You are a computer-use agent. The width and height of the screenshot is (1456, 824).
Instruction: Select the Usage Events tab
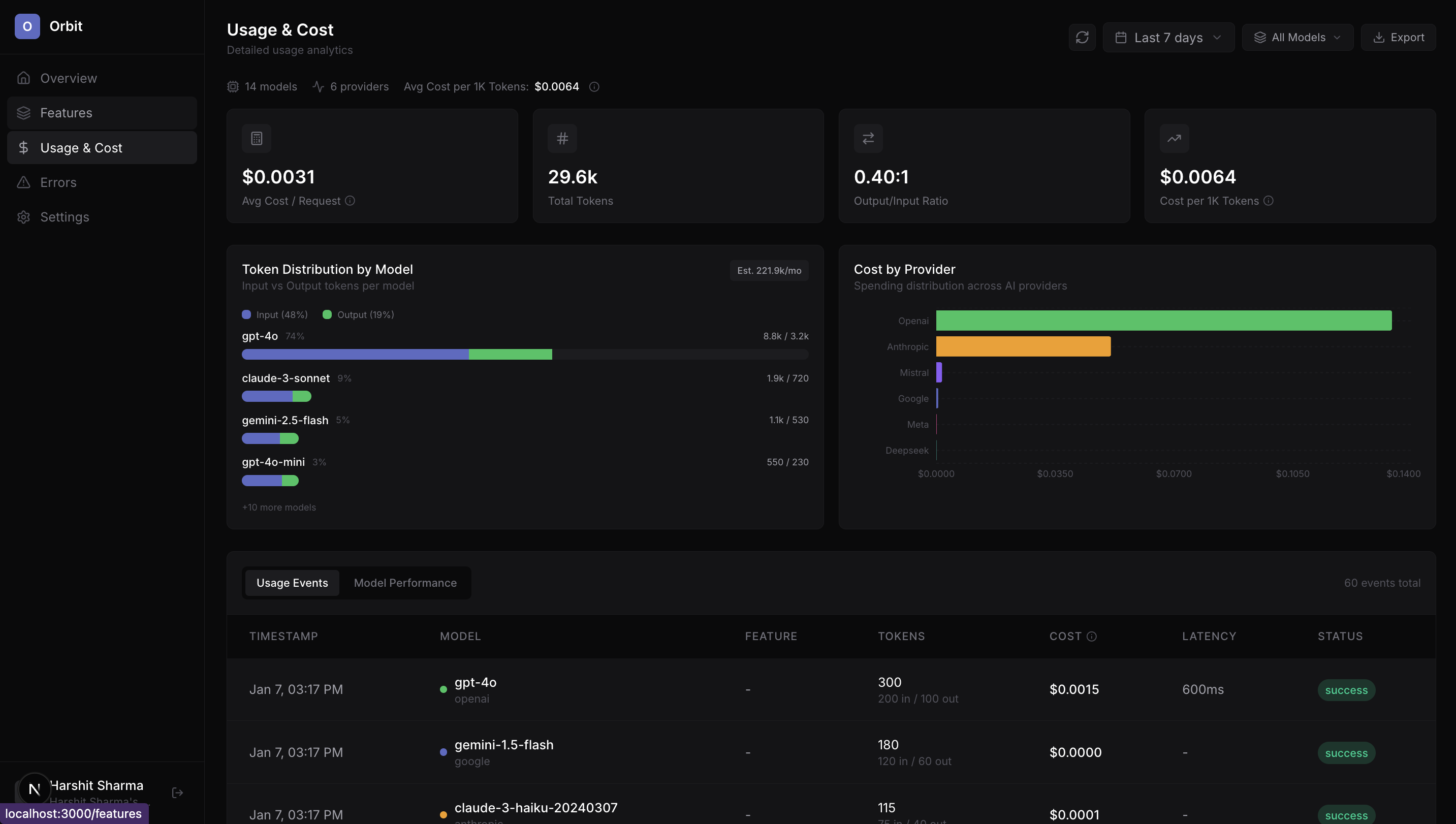point(292,583)
